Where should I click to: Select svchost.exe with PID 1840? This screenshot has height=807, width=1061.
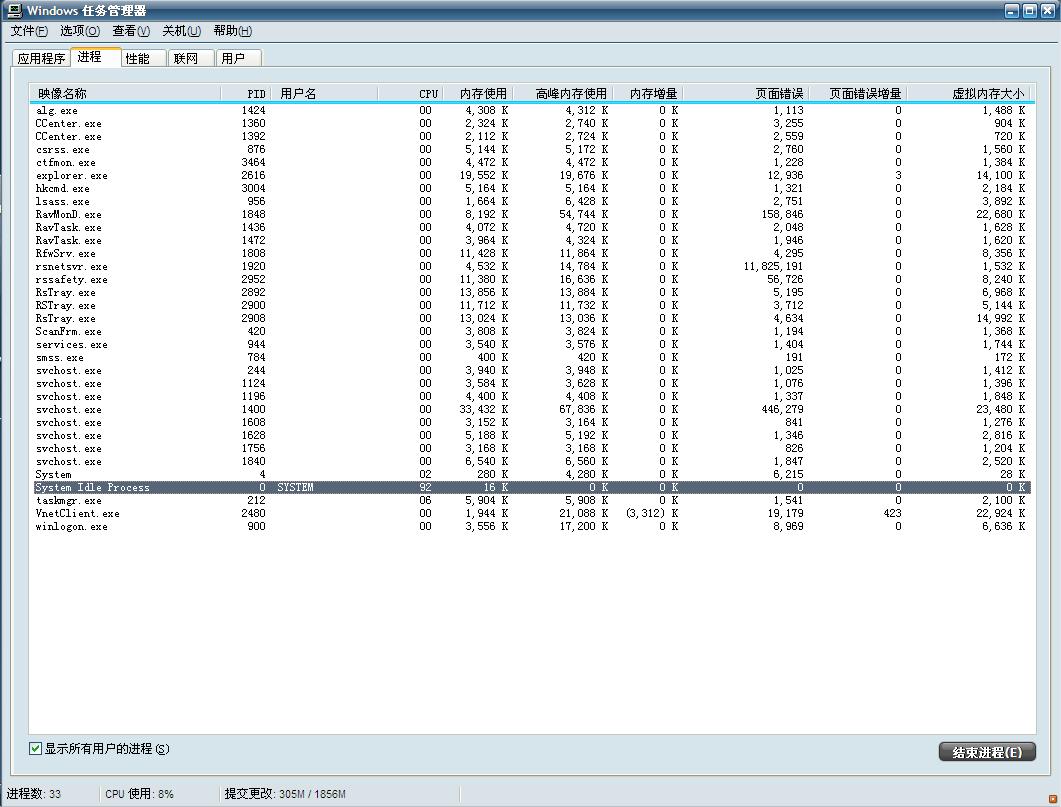click(531, 461)
